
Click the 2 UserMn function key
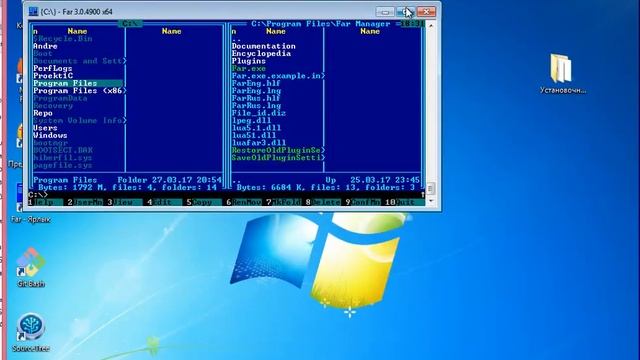(85, 202)
